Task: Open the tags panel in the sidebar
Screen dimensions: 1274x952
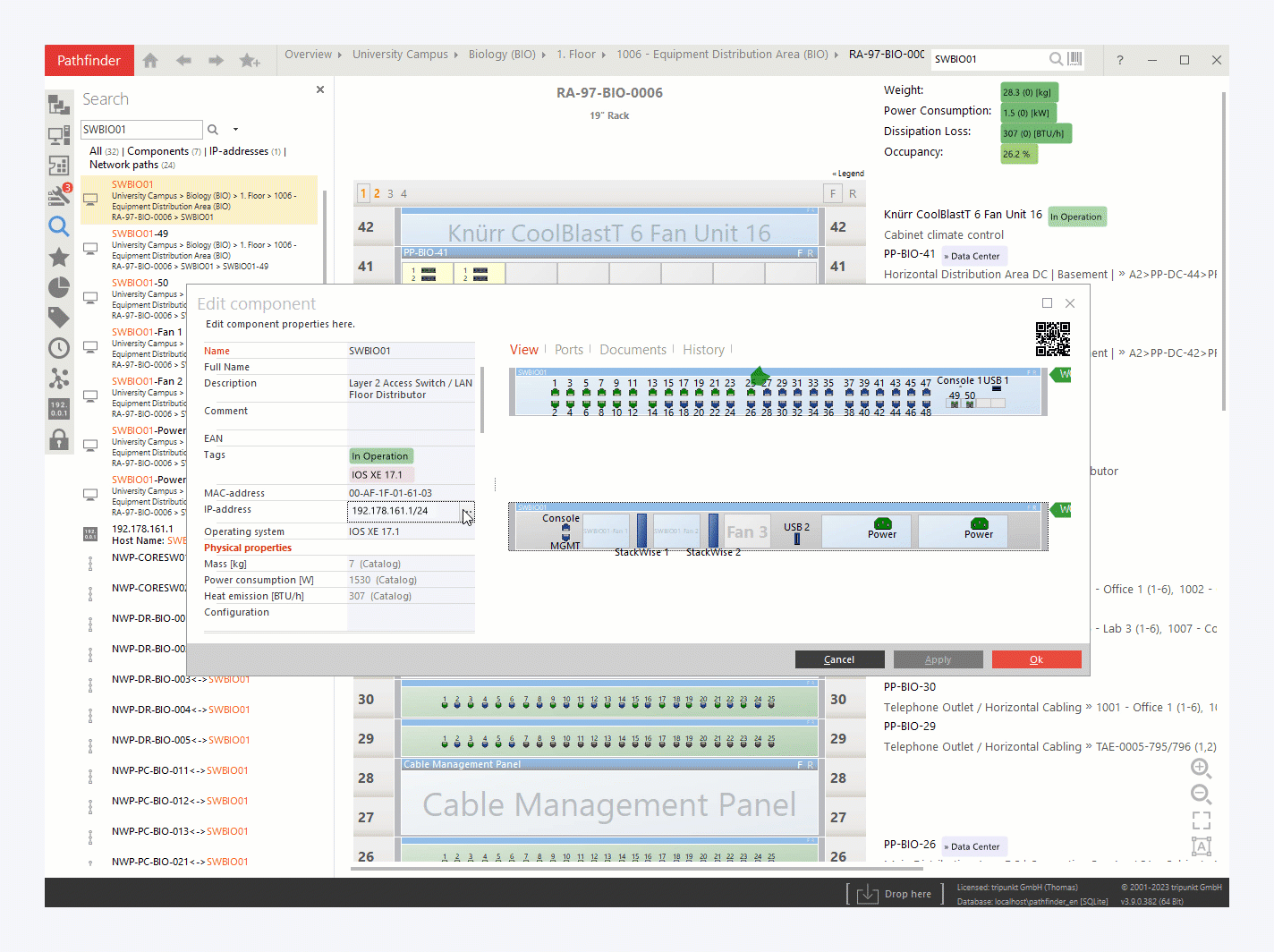Action: (59, 317)
